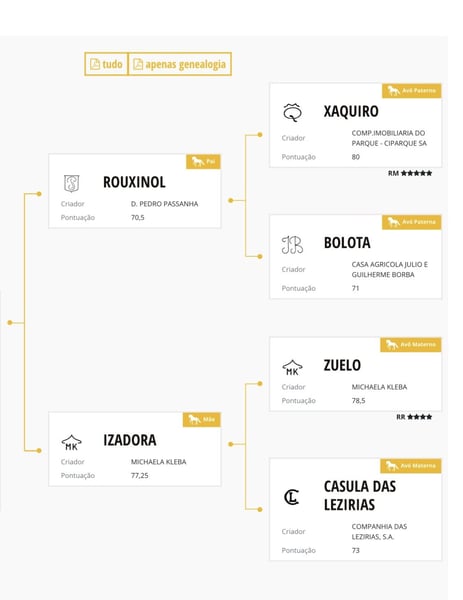This screenshot has height=600, width=463.
Task: Open CASULA DAS LEZIRIAS horse name
Action: [360, 496]
